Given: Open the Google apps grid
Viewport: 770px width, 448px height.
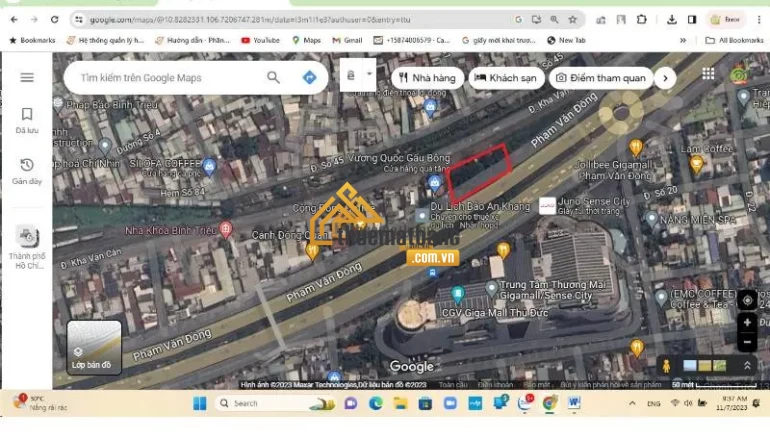Looking at the screenshot, I should (x=708, y=74).
